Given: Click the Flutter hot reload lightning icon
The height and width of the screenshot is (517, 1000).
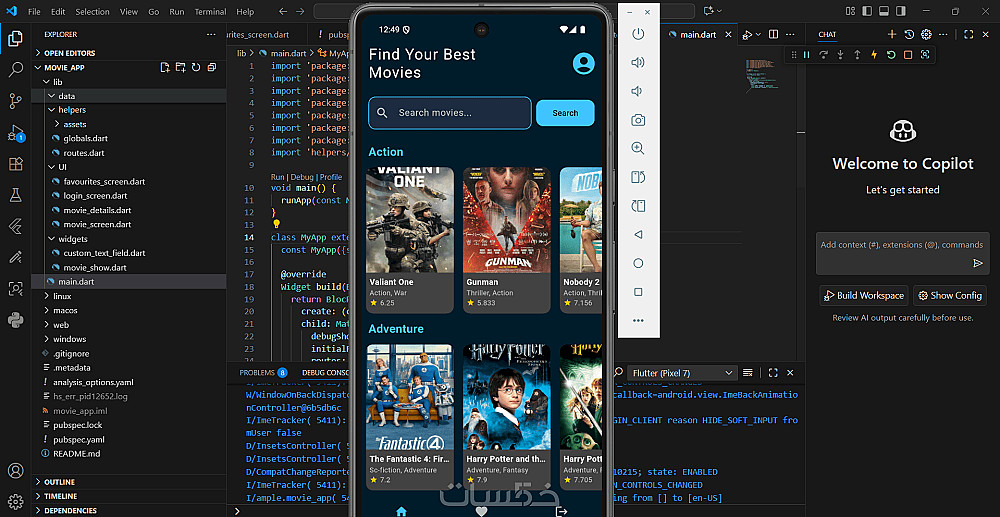Looking at the screenshot, I should coord(874,55).
